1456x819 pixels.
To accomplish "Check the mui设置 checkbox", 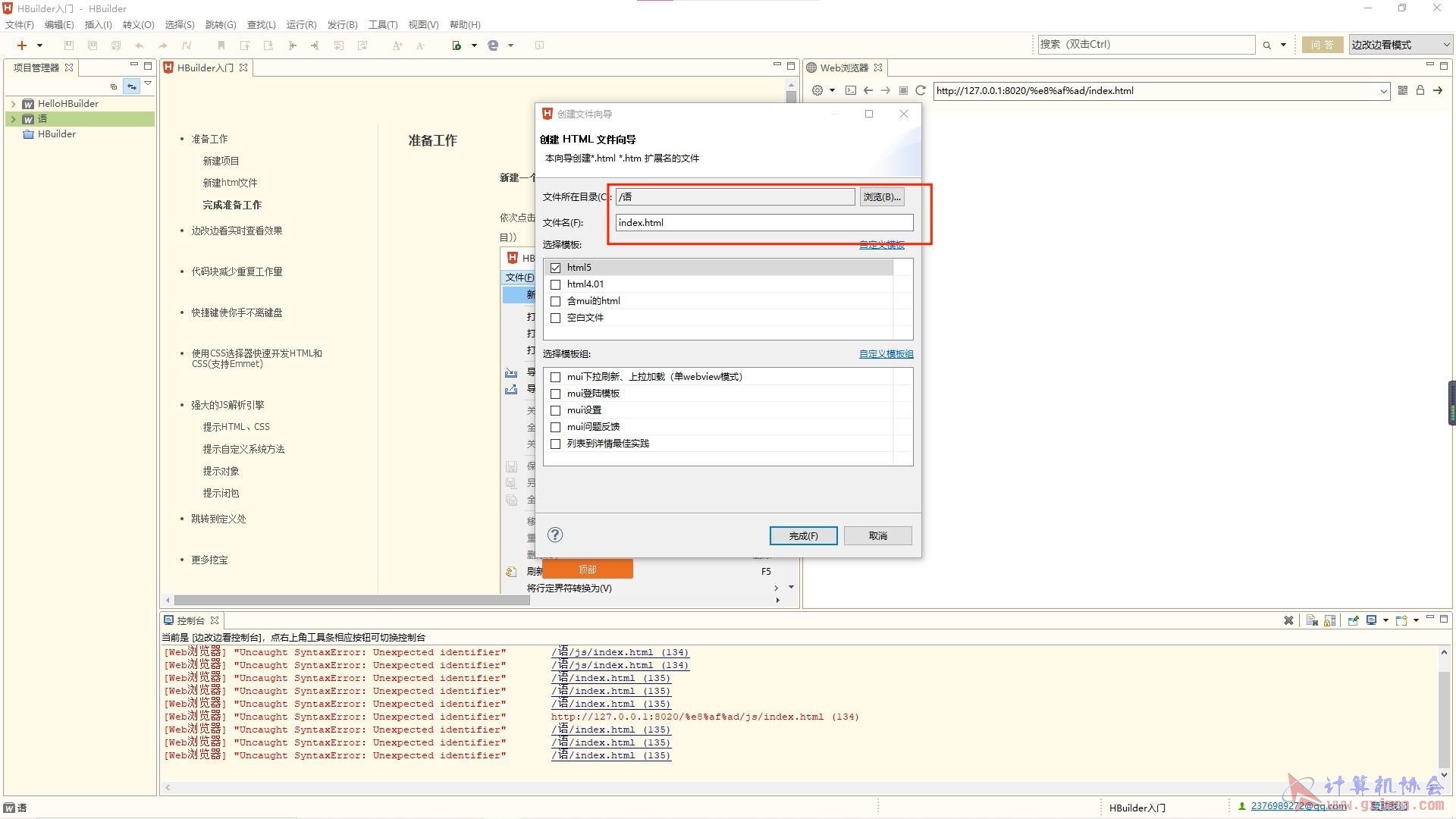I will point(556,410).
